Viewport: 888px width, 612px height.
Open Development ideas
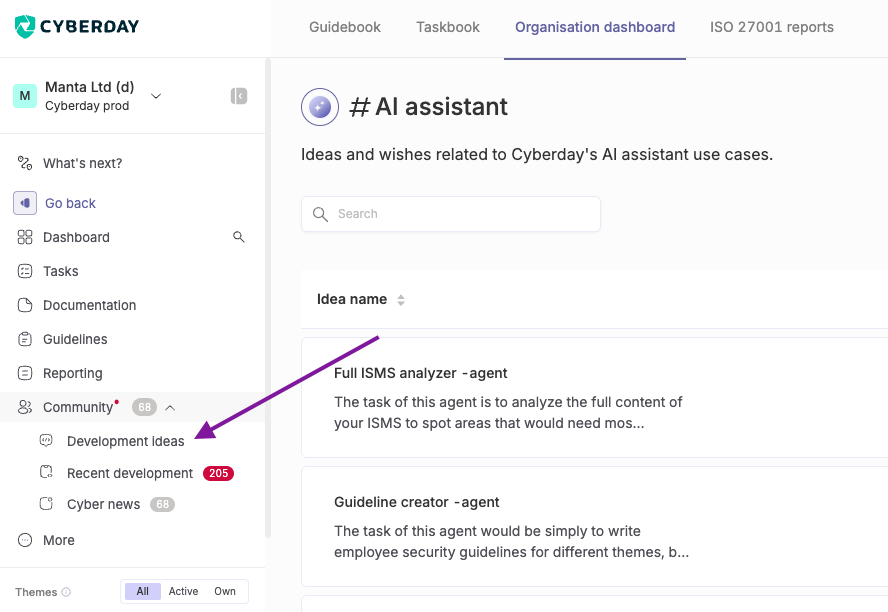click(x=125, y=441)
